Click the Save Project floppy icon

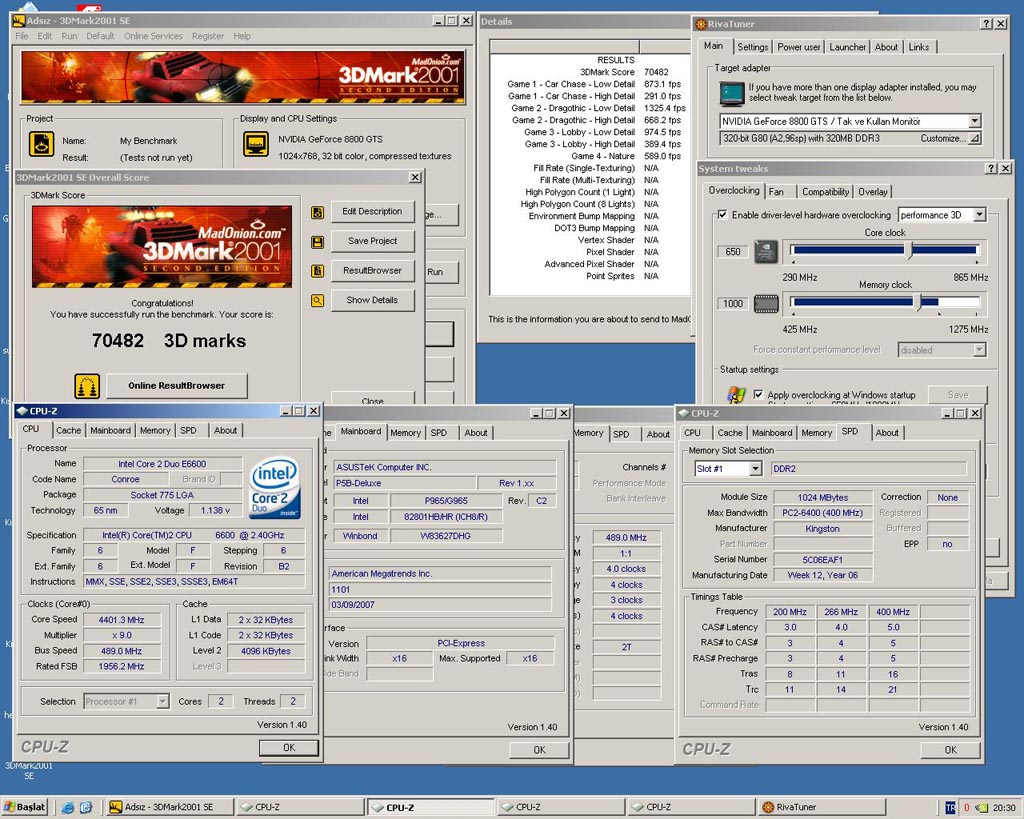pos(317,242)
